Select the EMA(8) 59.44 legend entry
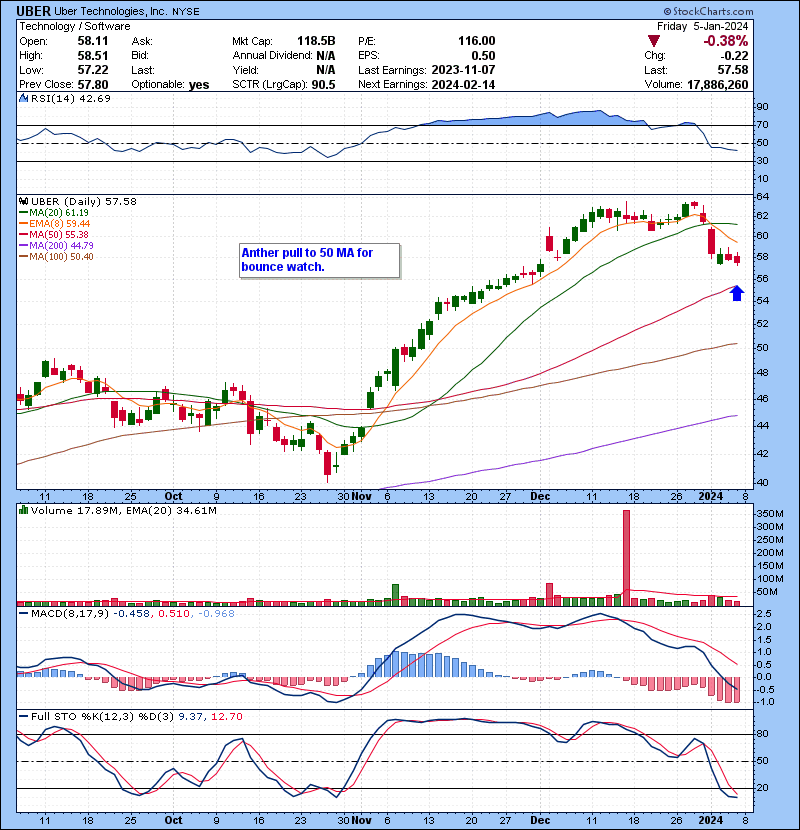 [x=55, y=224]
